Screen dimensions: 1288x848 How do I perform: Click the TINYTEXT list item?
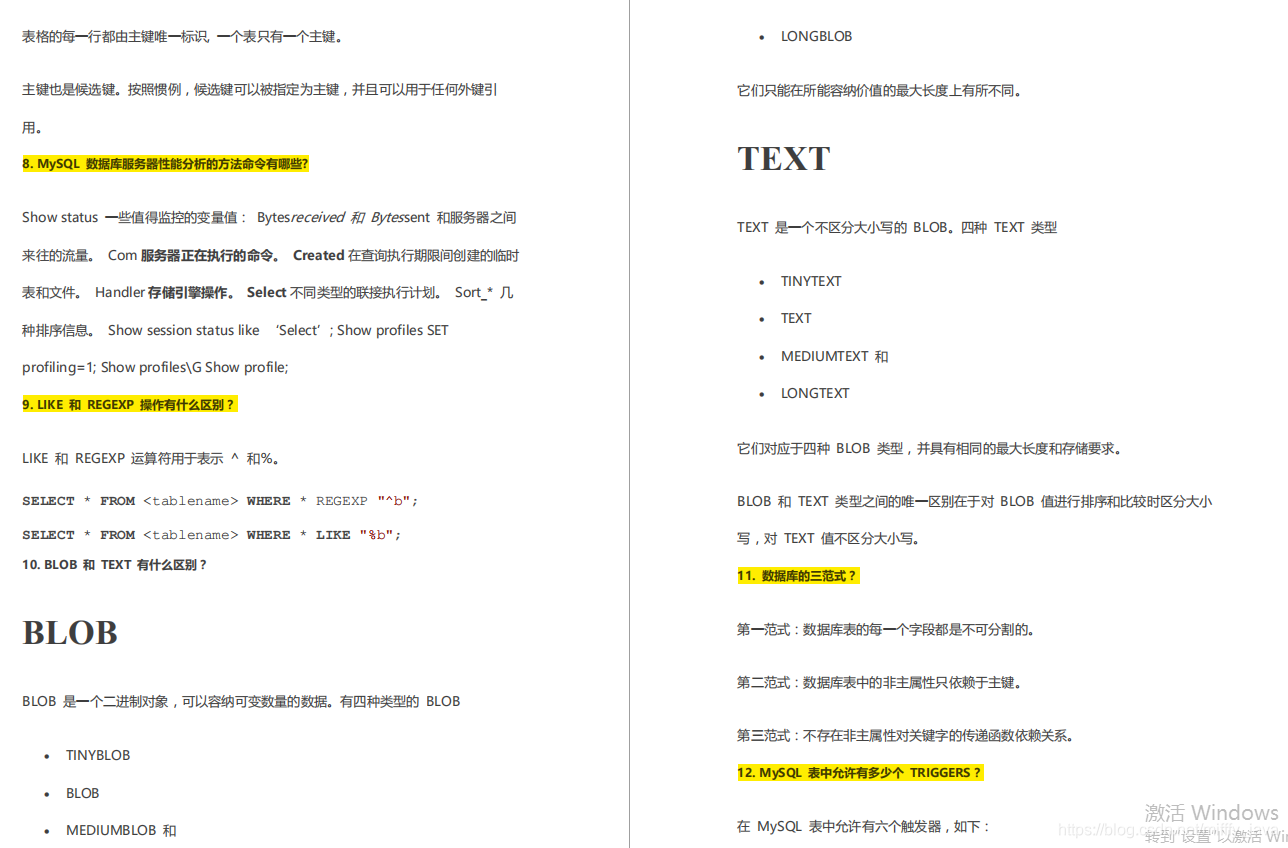(811, 282)
